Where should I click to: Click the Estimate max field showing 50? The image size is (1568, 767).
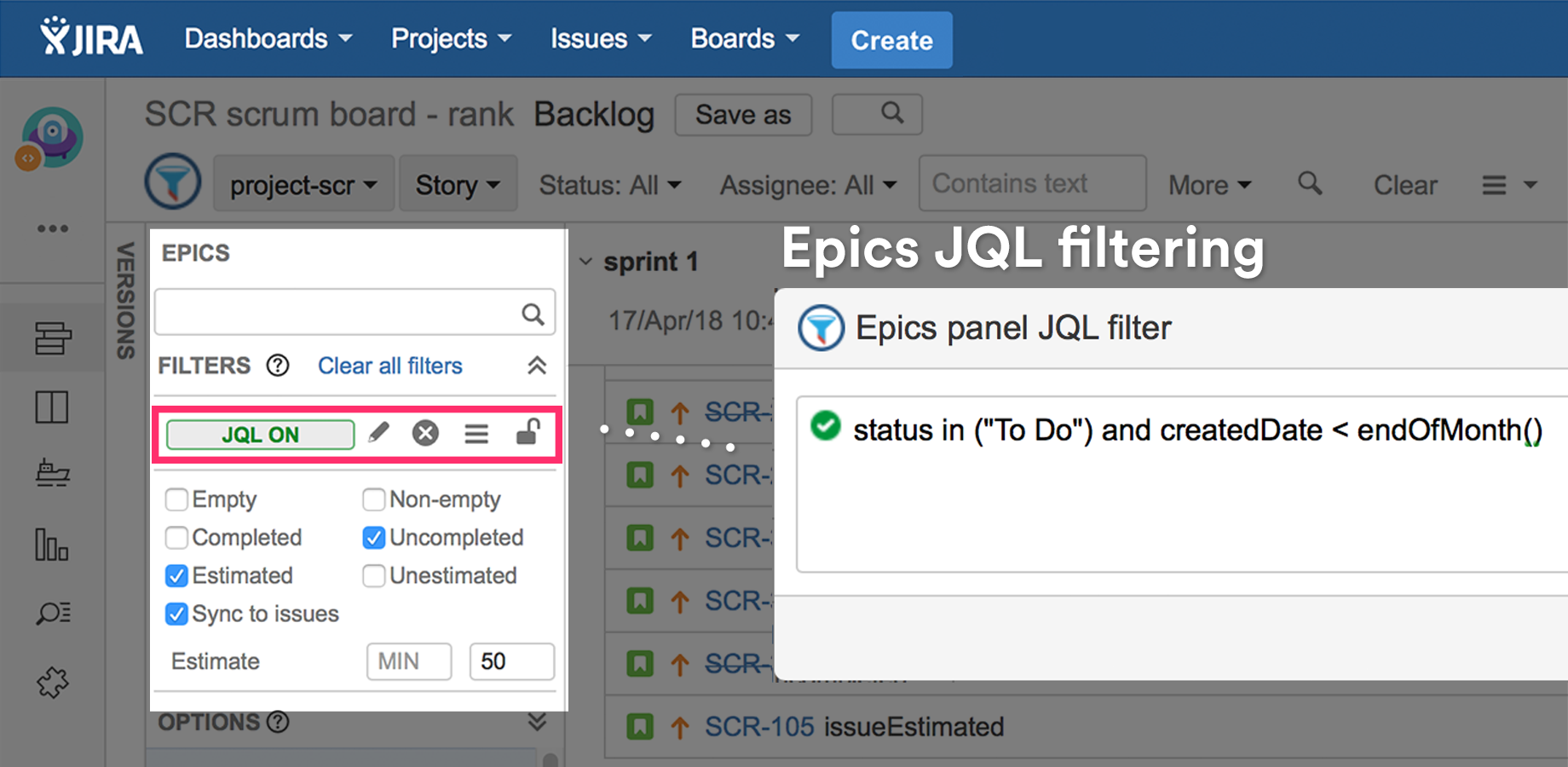point(512,661)
